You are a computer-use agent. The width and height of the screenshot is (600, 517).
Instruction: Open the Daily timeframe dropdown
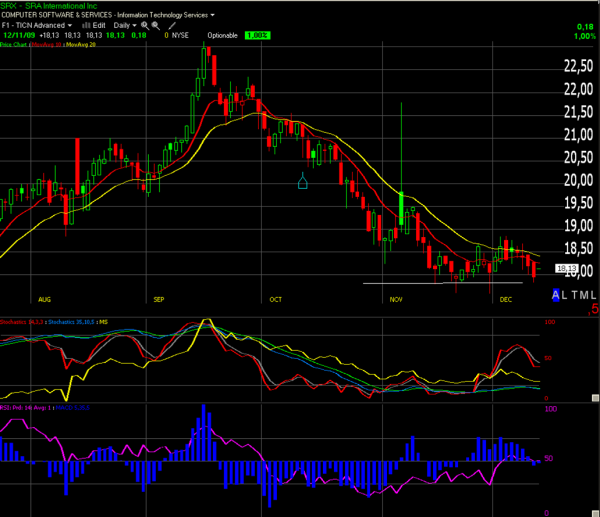tap(125, 25)
